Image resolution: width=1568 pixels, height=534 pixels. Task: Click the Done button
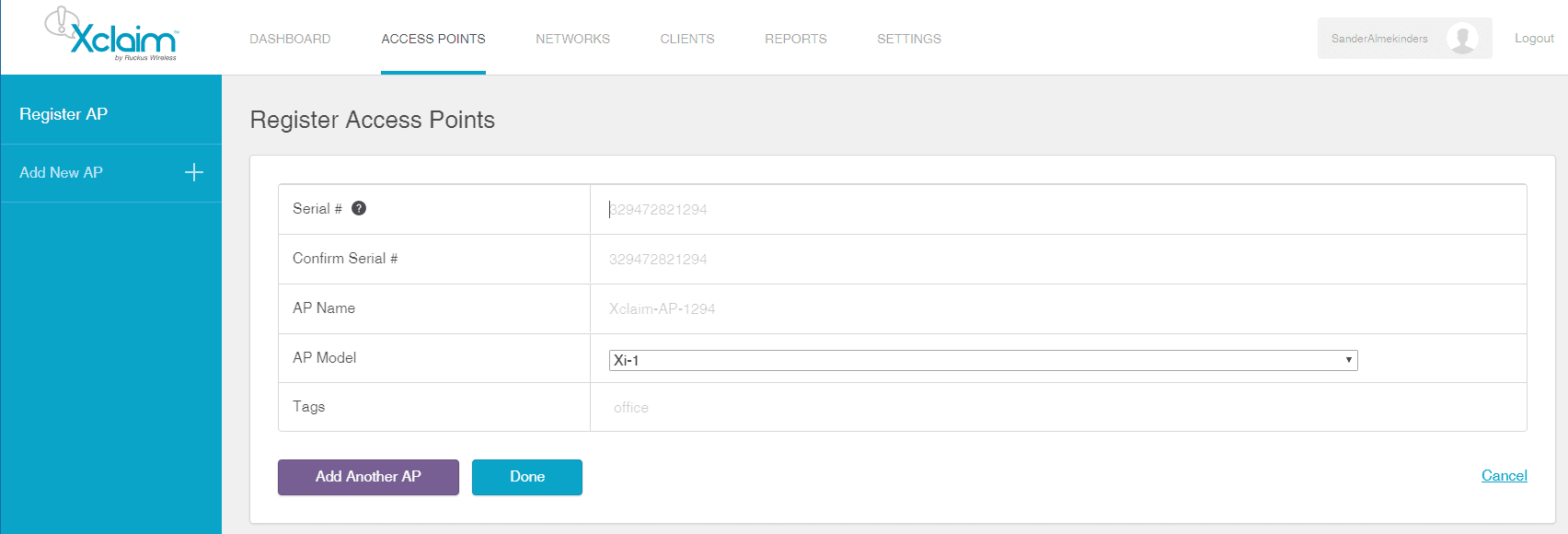point(527,477)
